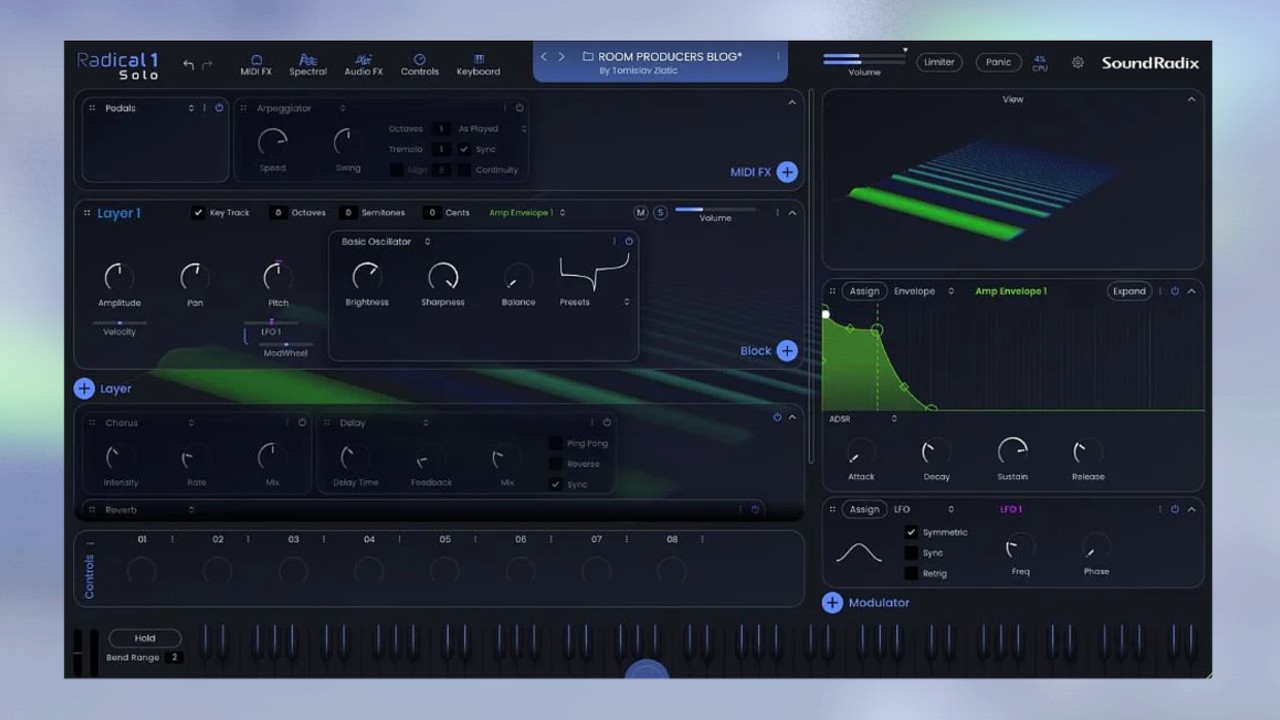This screenshot has height=720, width=1280.
Task: Toggle the Arpeggiator Sync checkbox
Action: (464, 149)
